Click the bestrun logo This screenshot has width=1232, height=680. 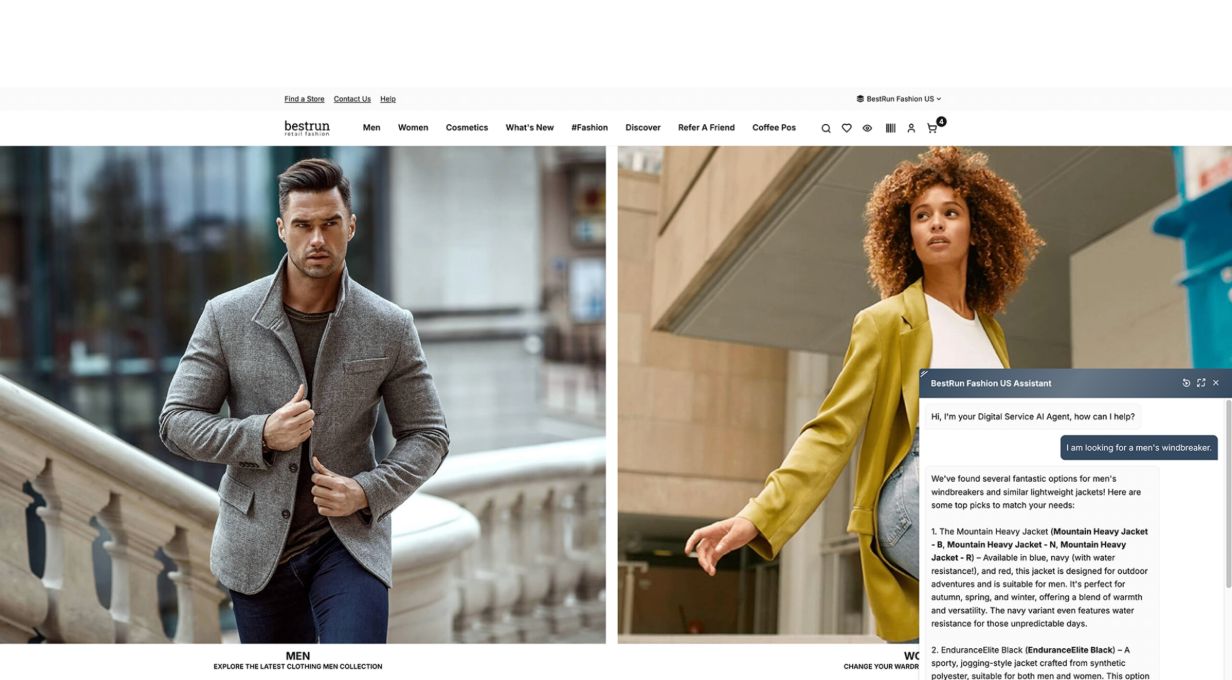tap(307, 128)
